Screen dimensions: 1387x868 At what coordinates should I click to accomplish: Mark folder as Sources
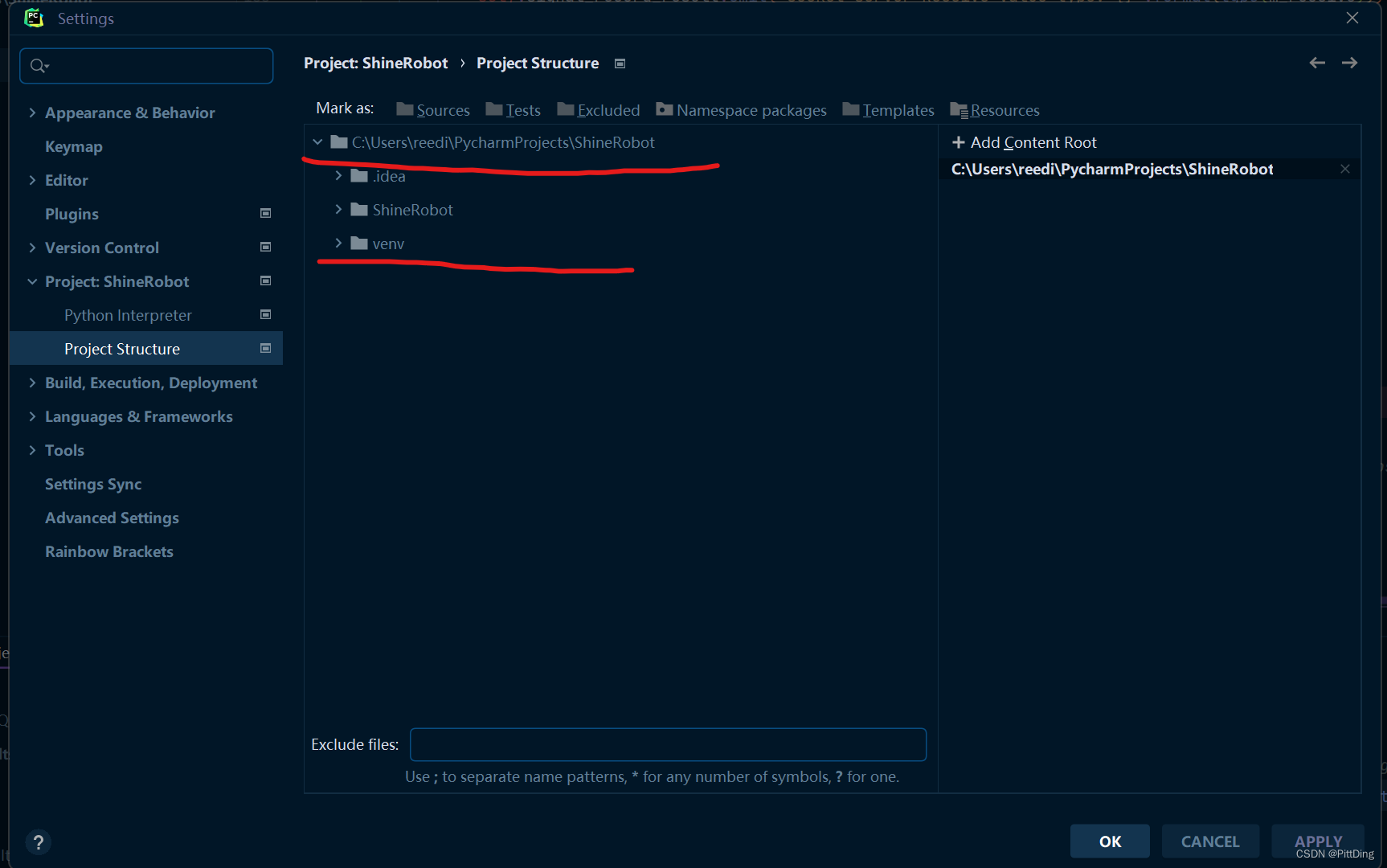click(433, 110)
